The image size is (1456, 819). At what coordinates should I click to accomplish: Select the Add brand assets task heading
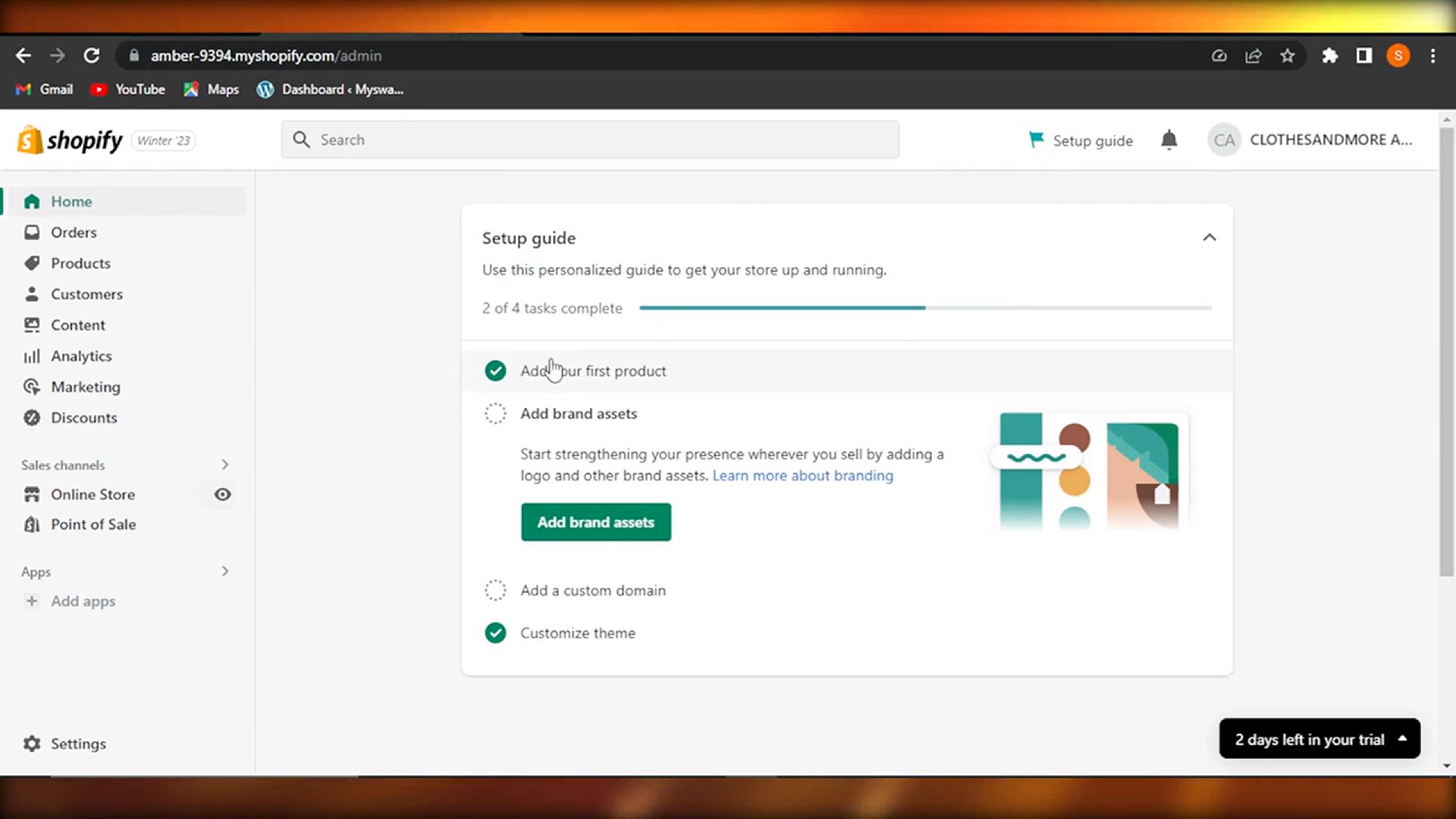pos(579,413)
